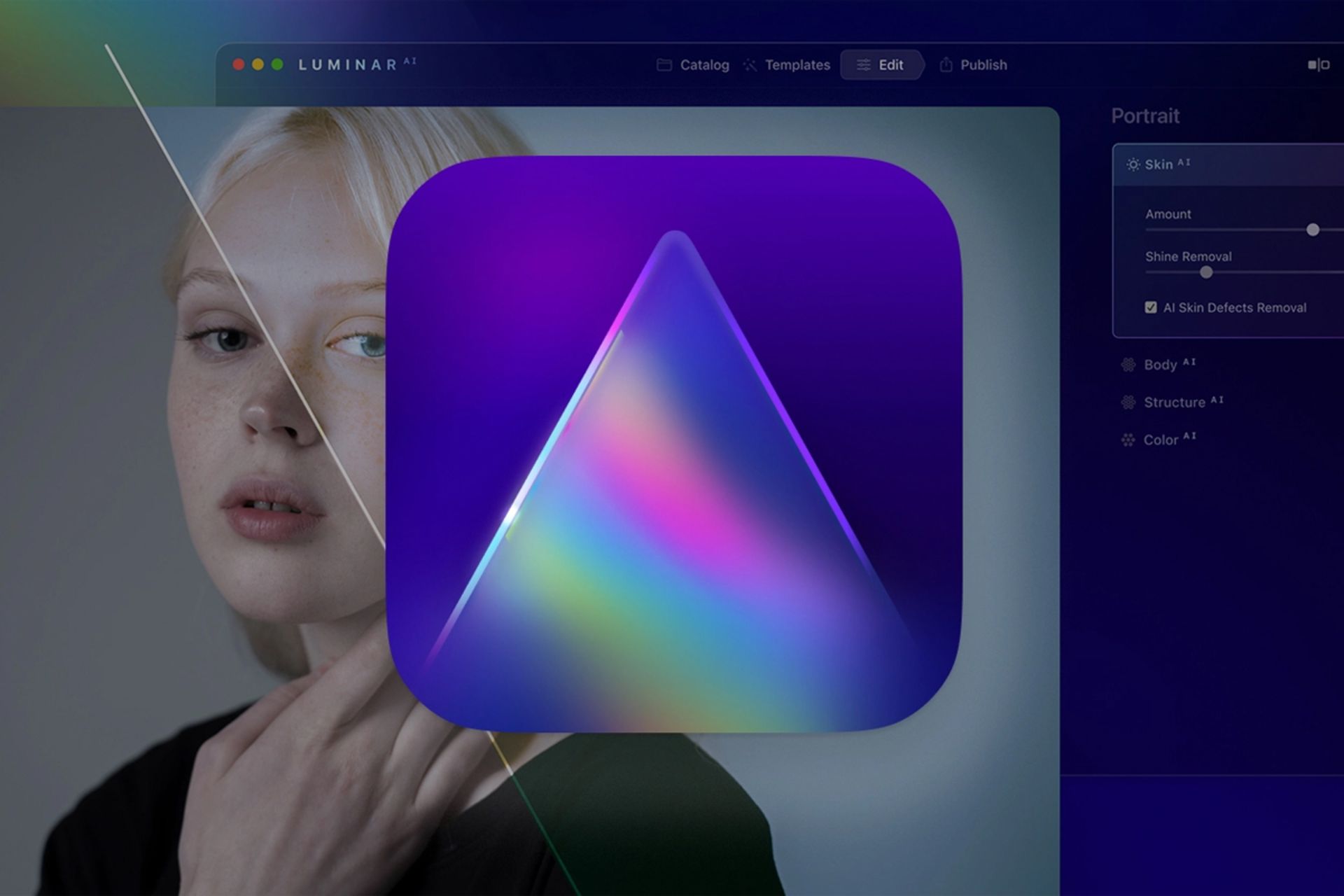Click the yellow minimize window button
Screen dimensions: 1344x896
click(258, 64)
